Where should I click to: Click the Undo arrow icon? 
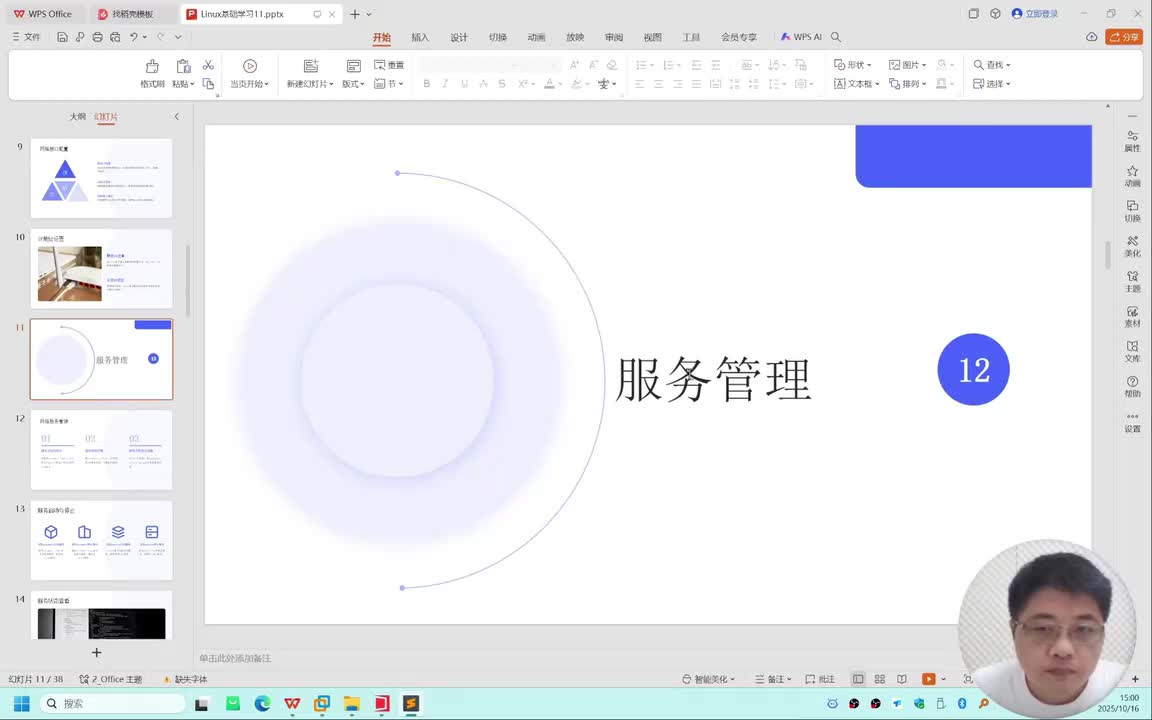[x=134, y=37]
